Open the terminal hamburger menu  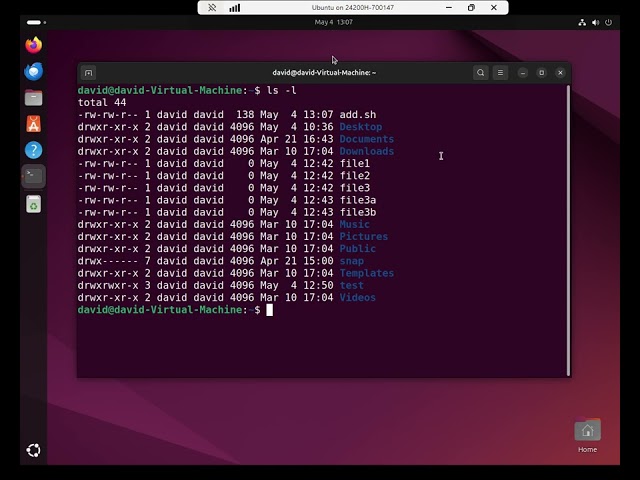click(500, 73)
